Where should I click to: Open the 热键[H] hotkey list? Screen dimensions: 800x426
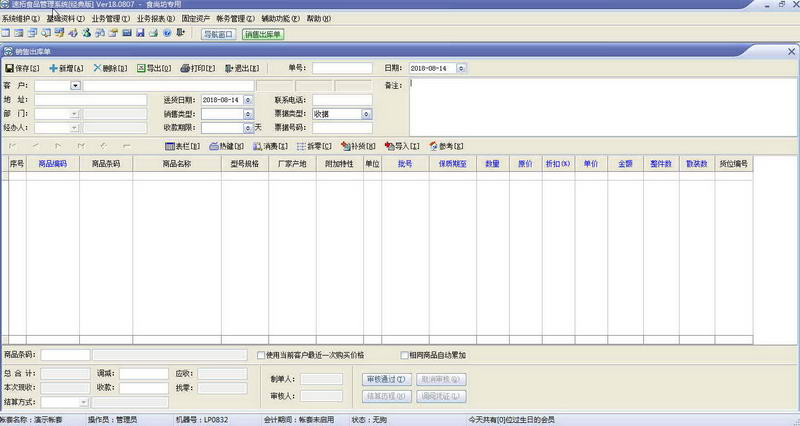pos(227,146)
